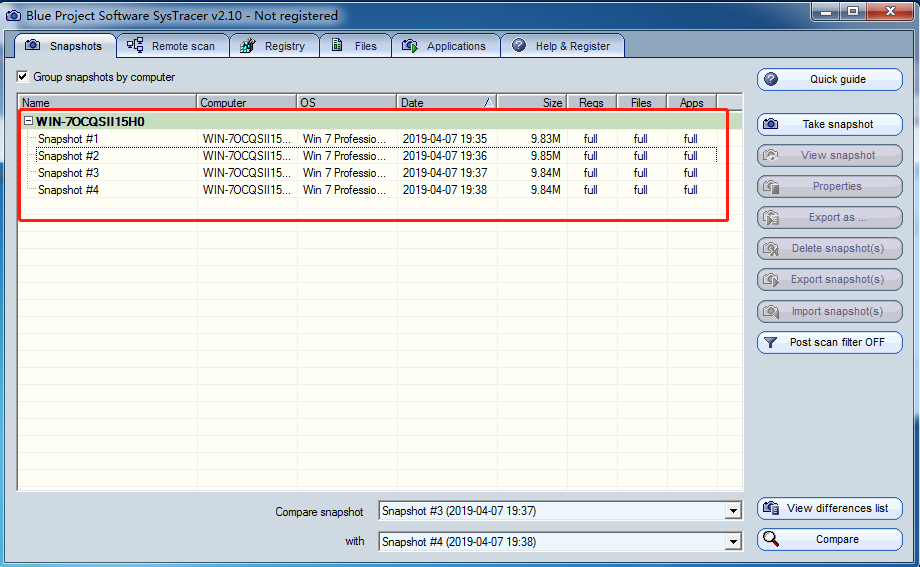Switch to the Remote scan tab
The height and width of the screenshot is (567, 920).
pos(173,46)
